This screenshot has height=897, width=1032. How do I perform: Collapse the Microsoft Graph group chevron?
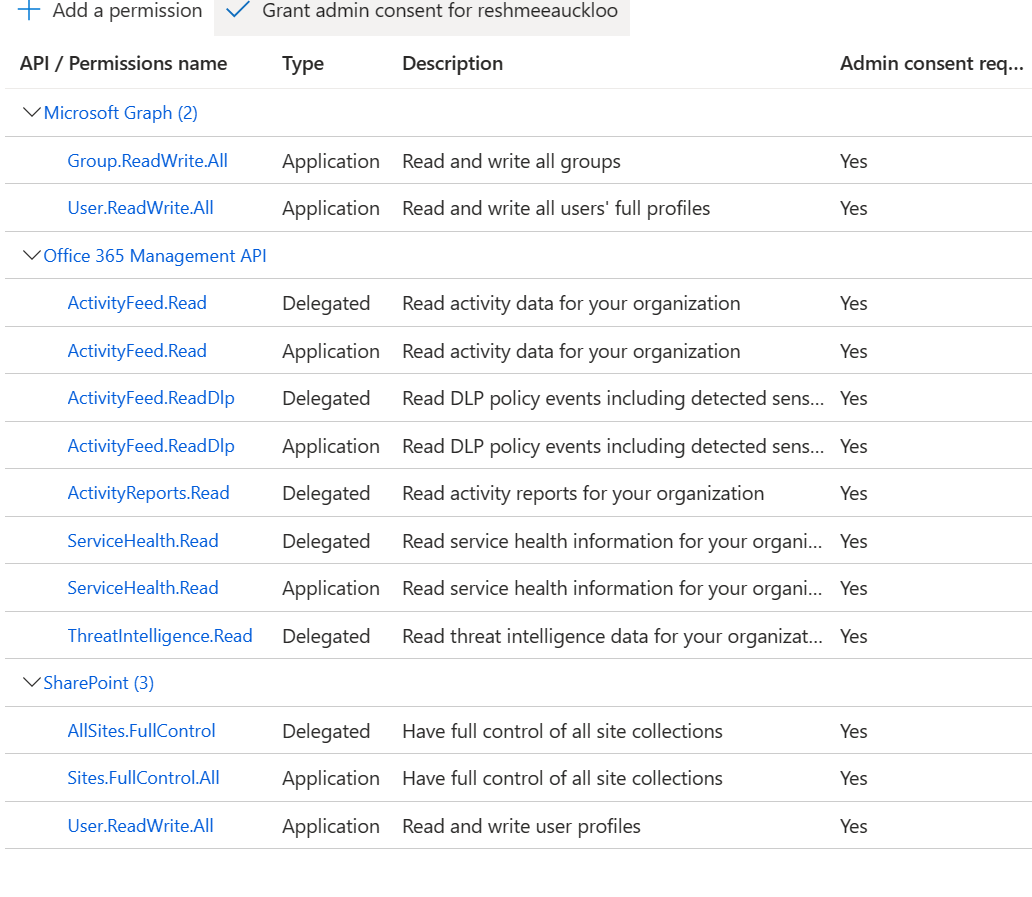click(32, 113)
